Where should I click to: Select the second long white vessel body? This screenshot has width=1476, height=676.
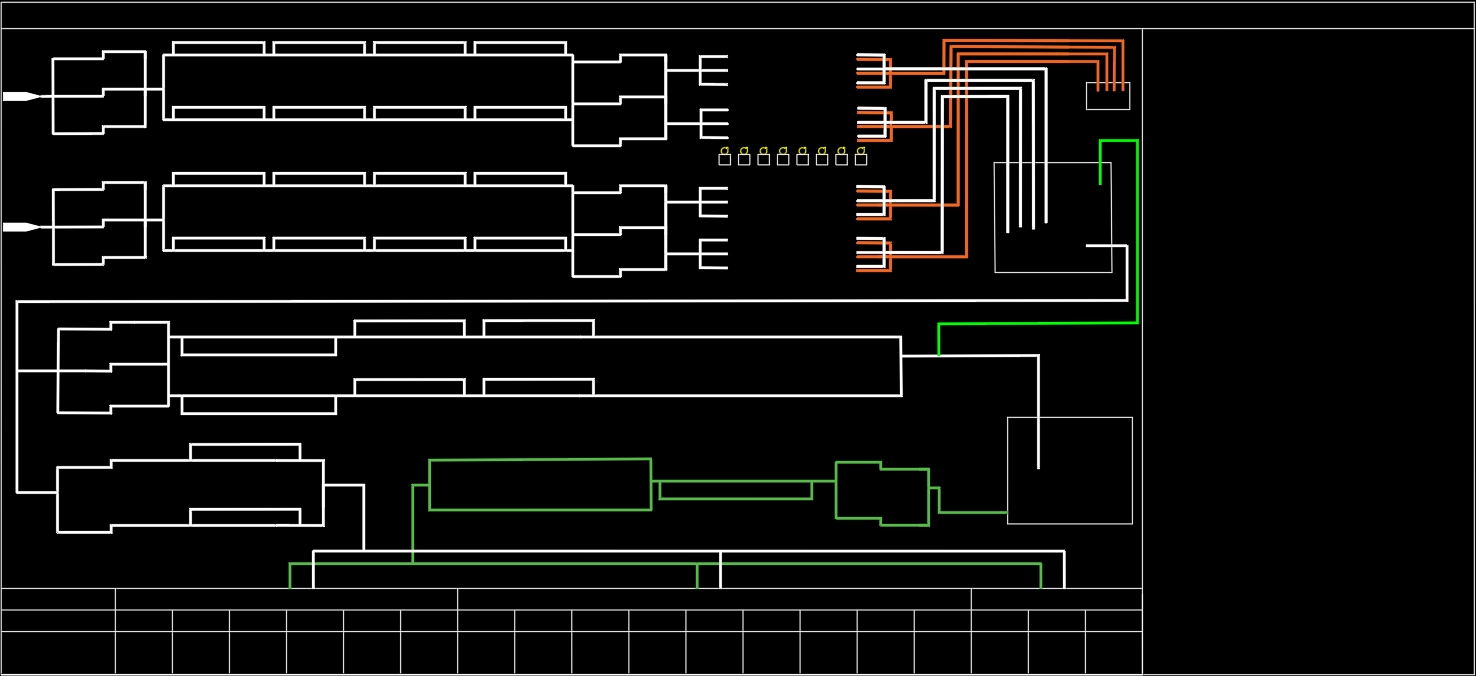[x=368, y=218]
